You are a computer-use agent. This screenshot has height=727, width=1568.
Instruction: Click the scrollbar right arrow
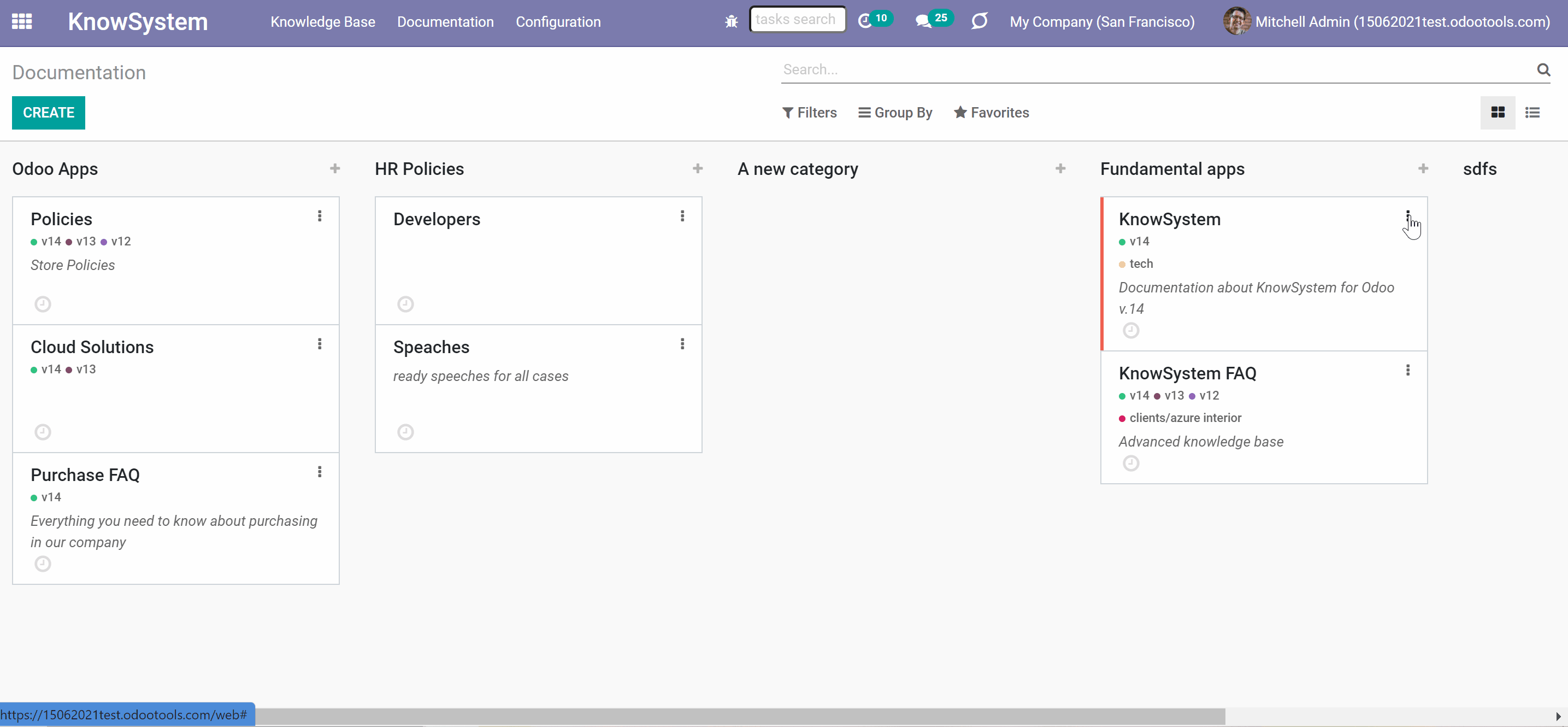[x=1558, y=716]
